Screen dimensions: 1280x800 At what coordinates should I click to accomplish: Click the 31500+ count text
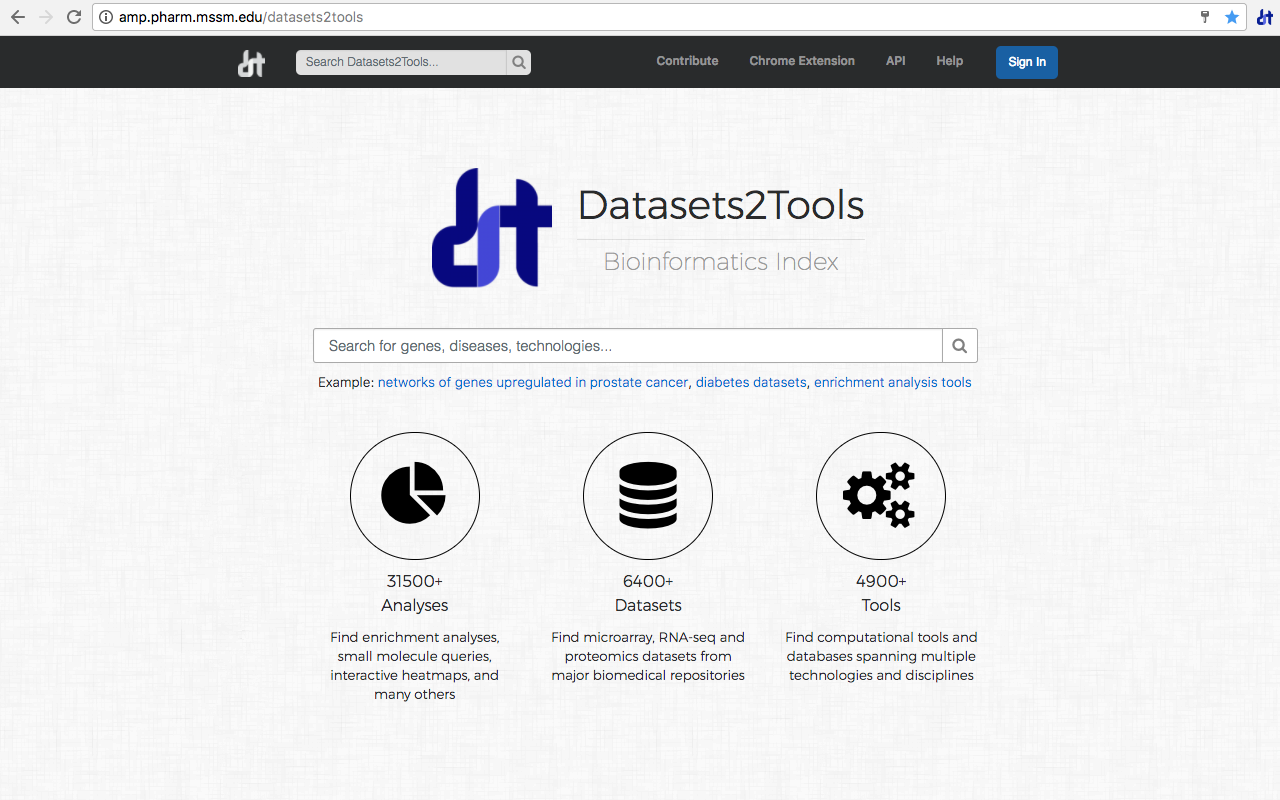click(x=415, y=581)
